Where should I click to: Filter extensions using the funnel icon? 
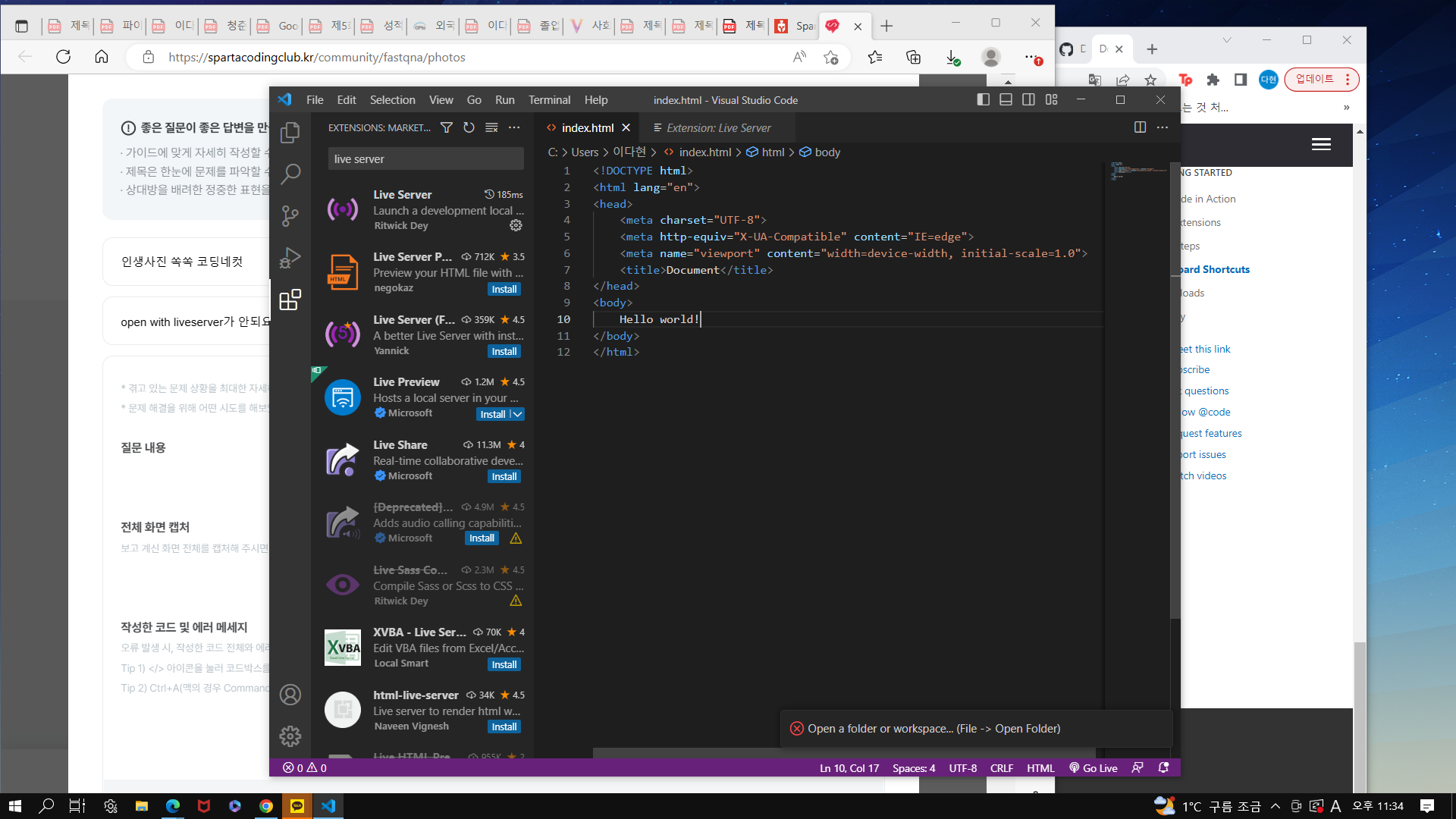pyautogui.click(x=447, y=127)
